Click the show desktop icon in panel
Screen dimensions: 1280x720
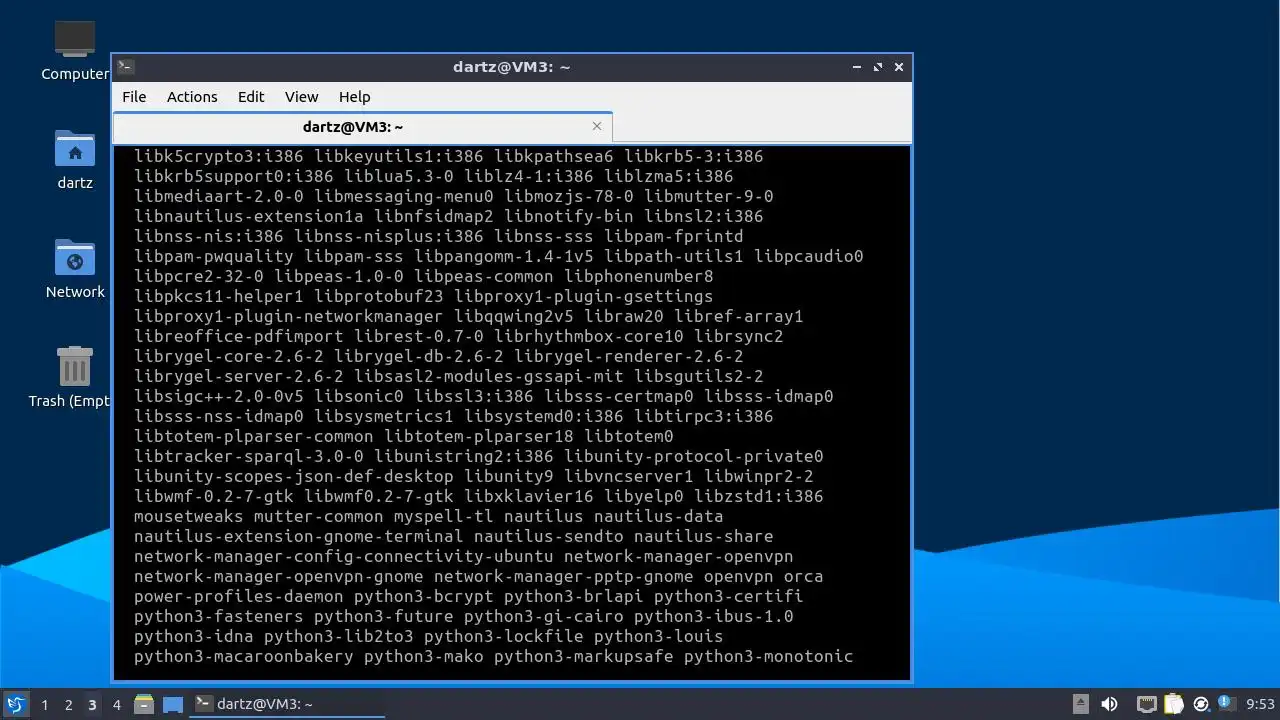click(173, 704)
